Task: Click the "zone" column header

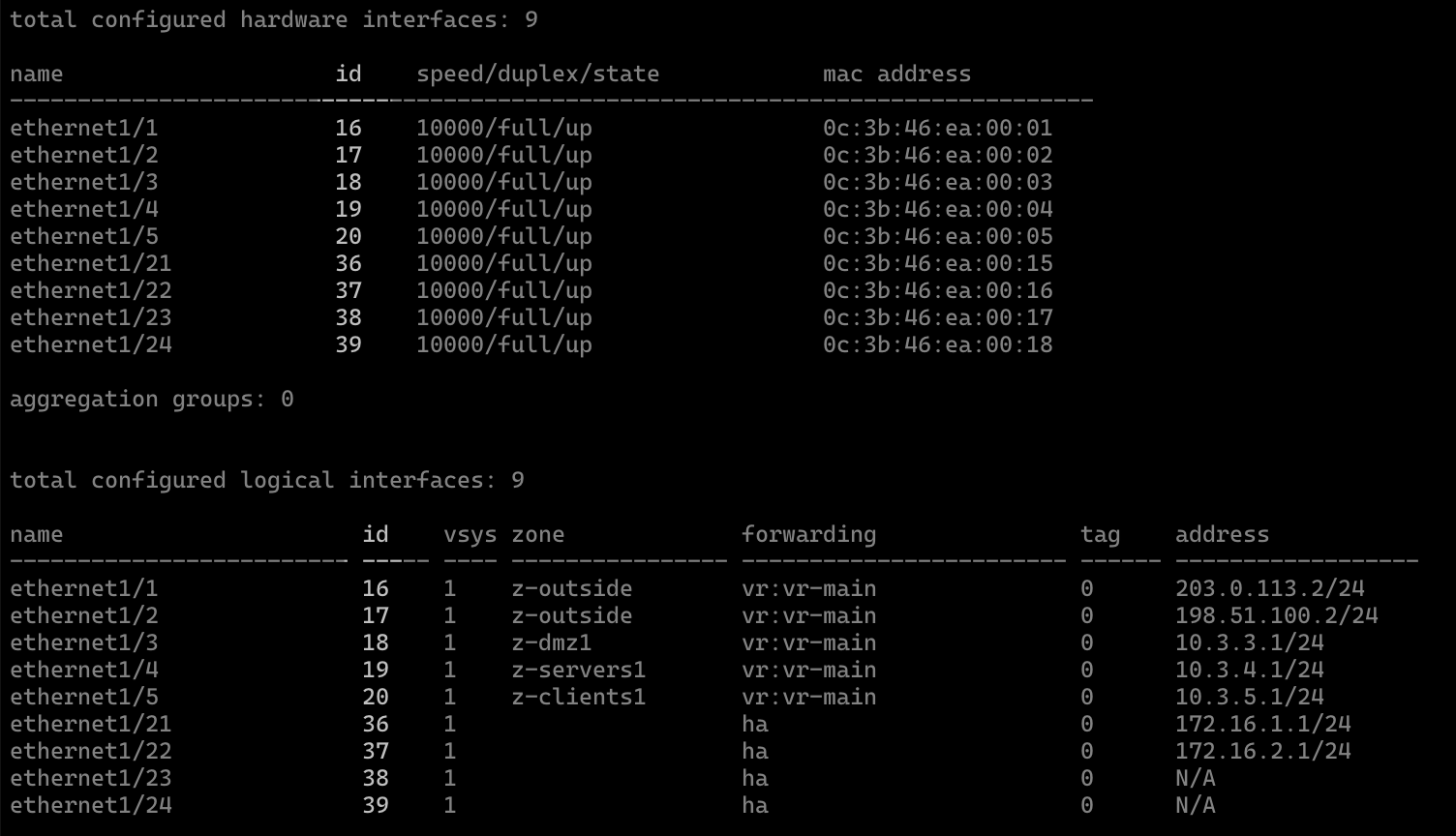Action: 537,534
